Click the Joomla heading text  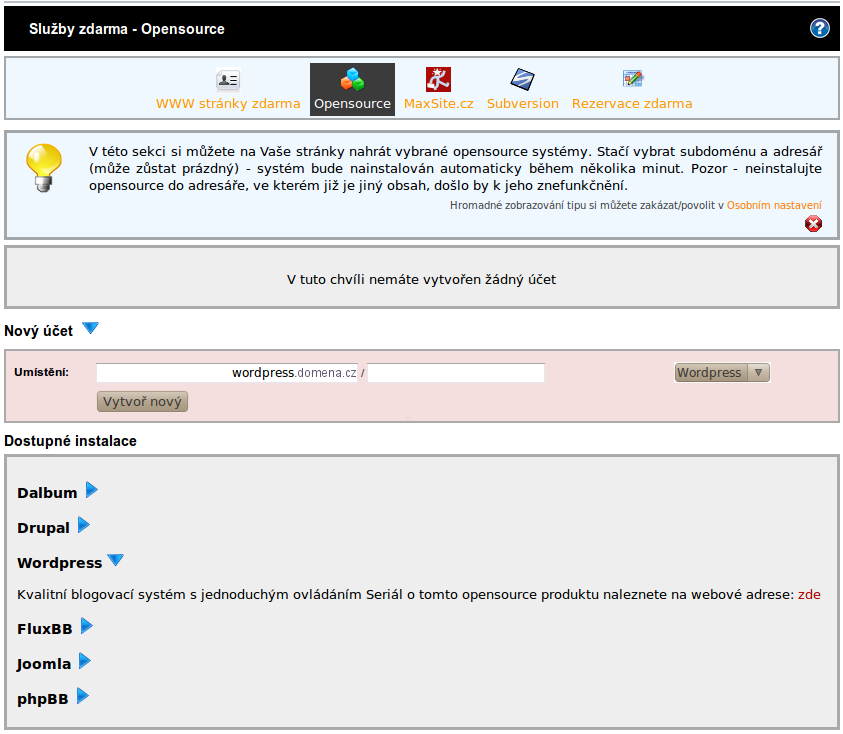click(x=44, y=664)
